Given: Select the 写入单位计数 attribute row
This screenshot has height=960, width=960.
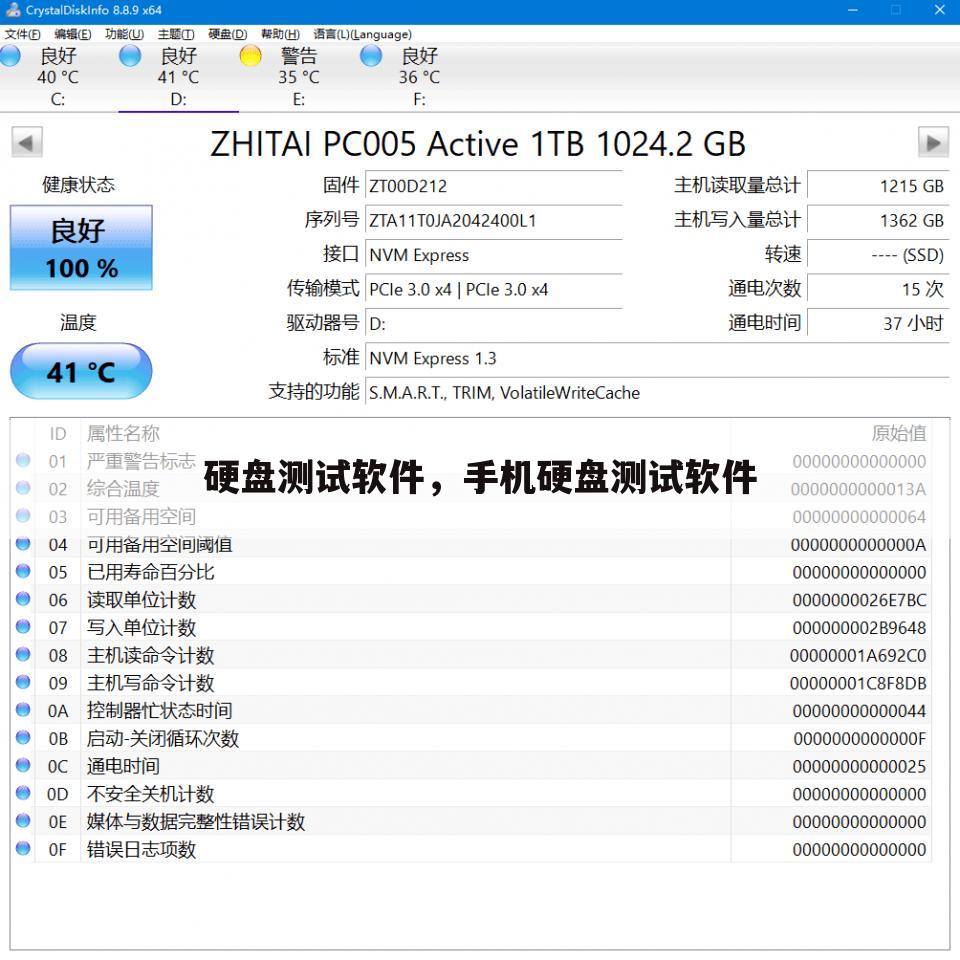Looking at the screenshot, I should 471,627.
